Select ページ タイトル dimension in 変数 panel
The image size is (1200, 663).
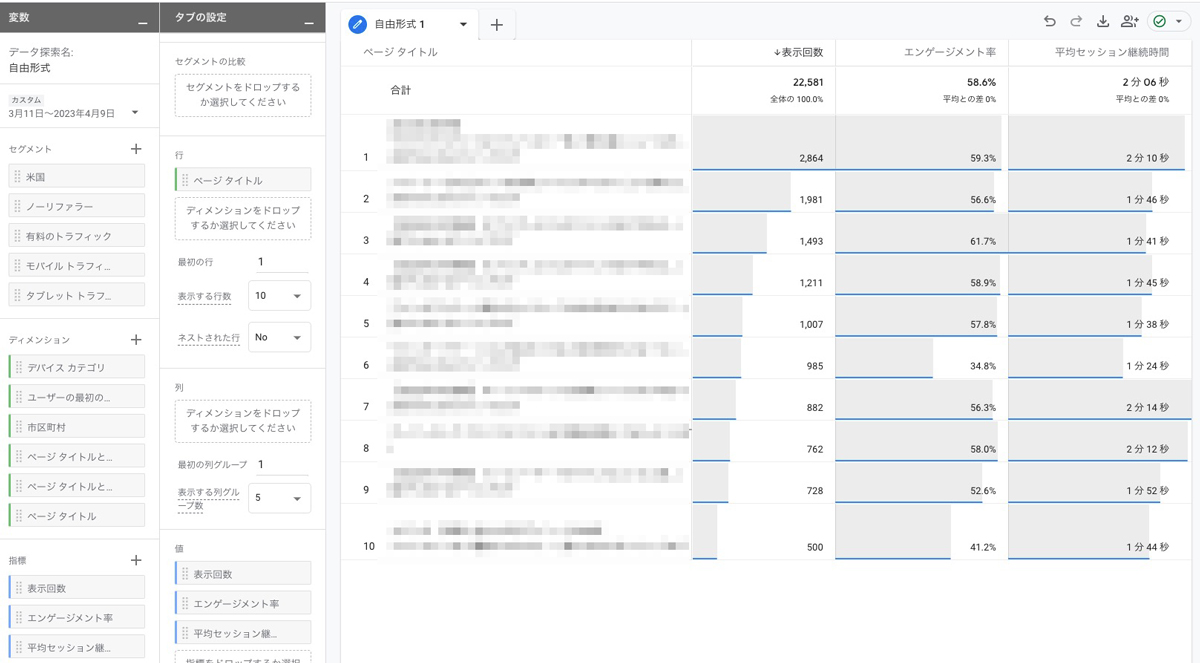tap(77, 516)
